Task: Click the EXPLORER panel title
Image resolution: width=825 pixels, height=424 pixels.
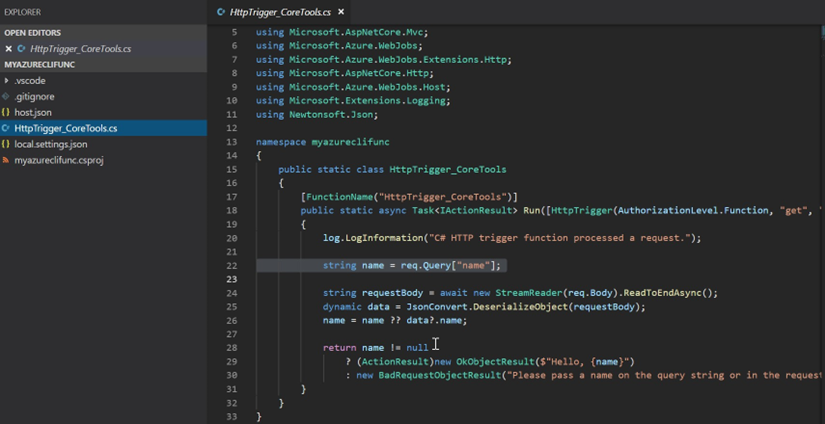Action: (23, 12)
